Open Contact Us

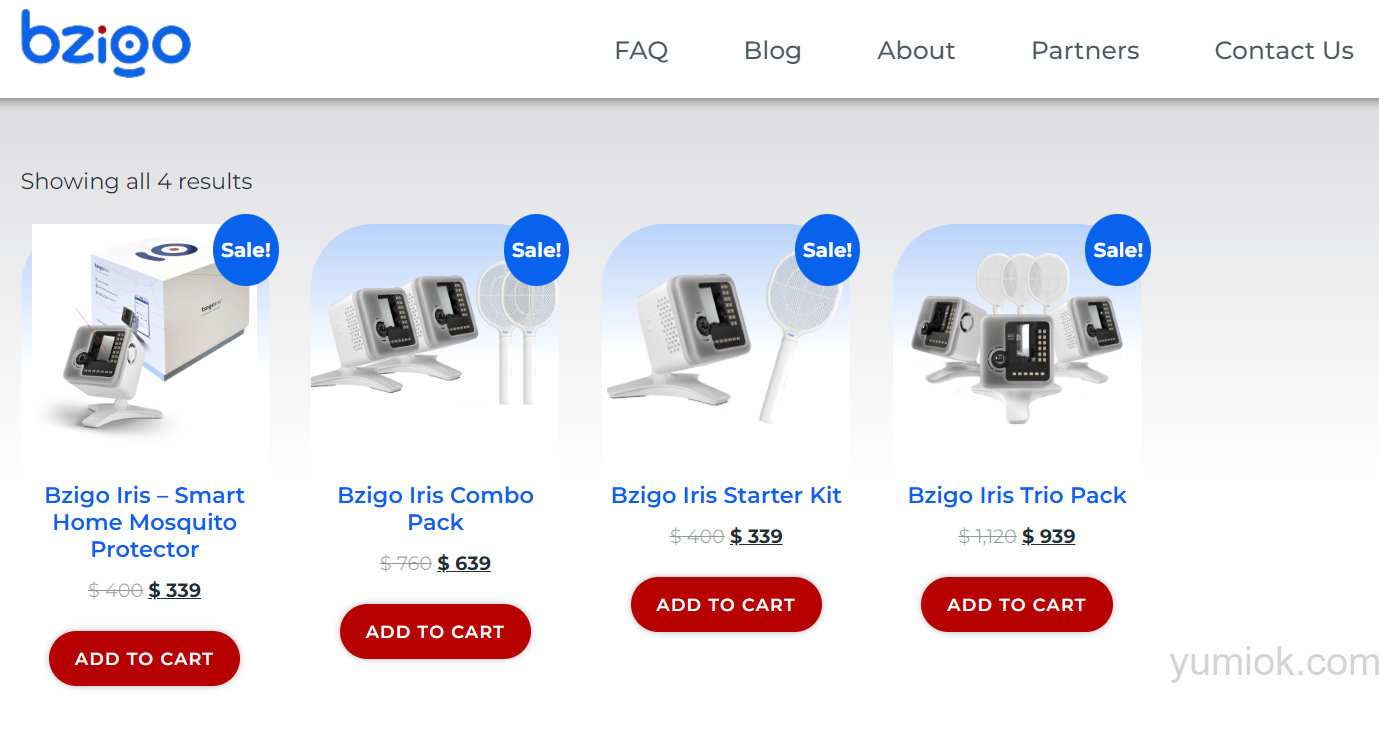pos(1284,51)
